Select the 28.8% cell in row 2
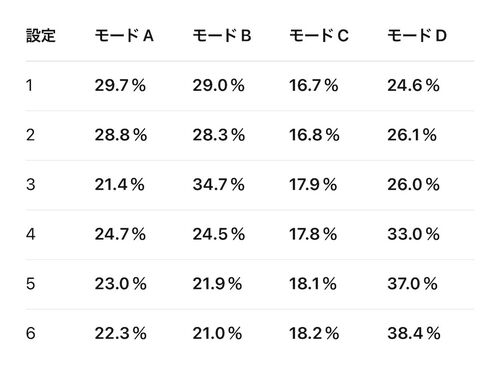500x391 pixels. coord(121,135)
